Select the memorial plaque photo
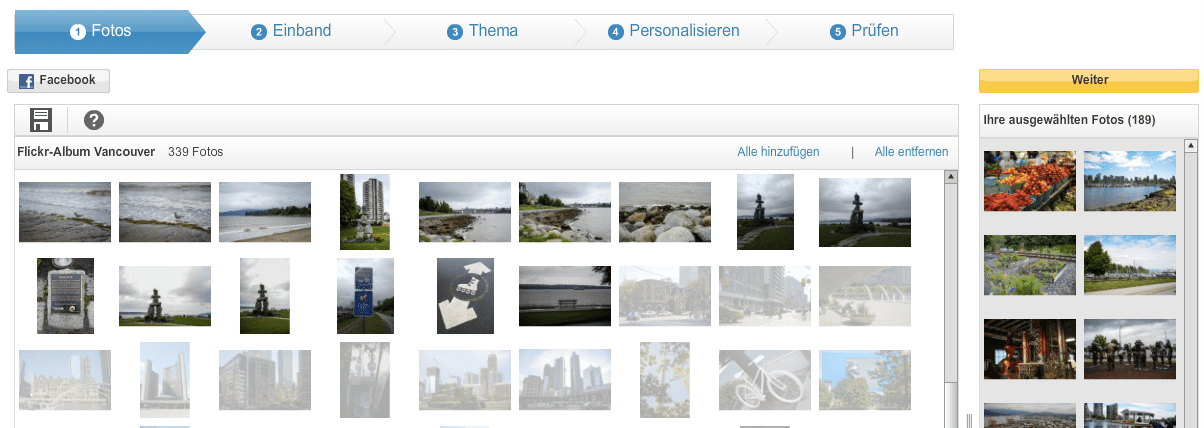Screen dimensions: 1204x428 tap(65, 296)
